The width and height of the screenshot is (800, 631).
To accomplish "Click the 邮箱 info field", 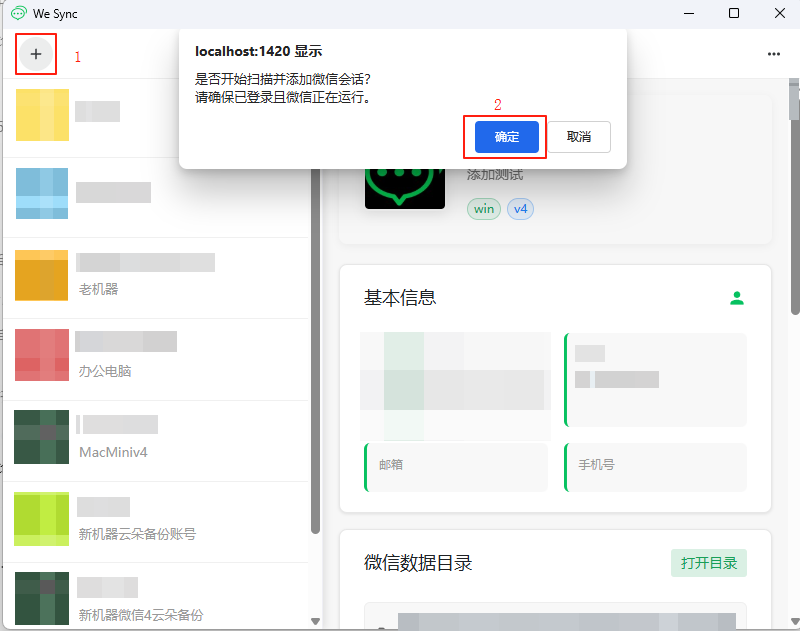I will pos(456,466).
